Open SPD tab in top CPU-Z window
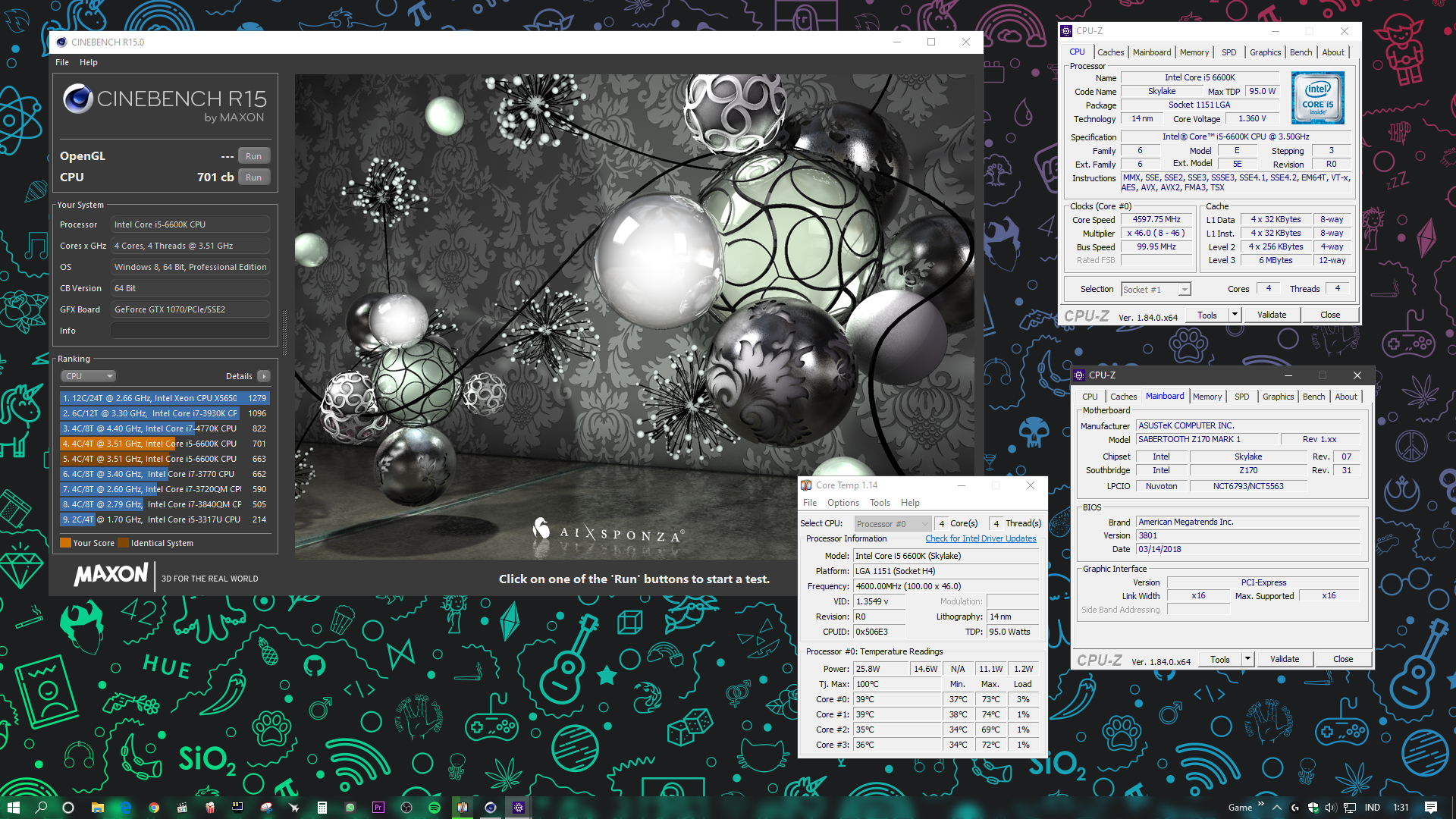 1228,52
